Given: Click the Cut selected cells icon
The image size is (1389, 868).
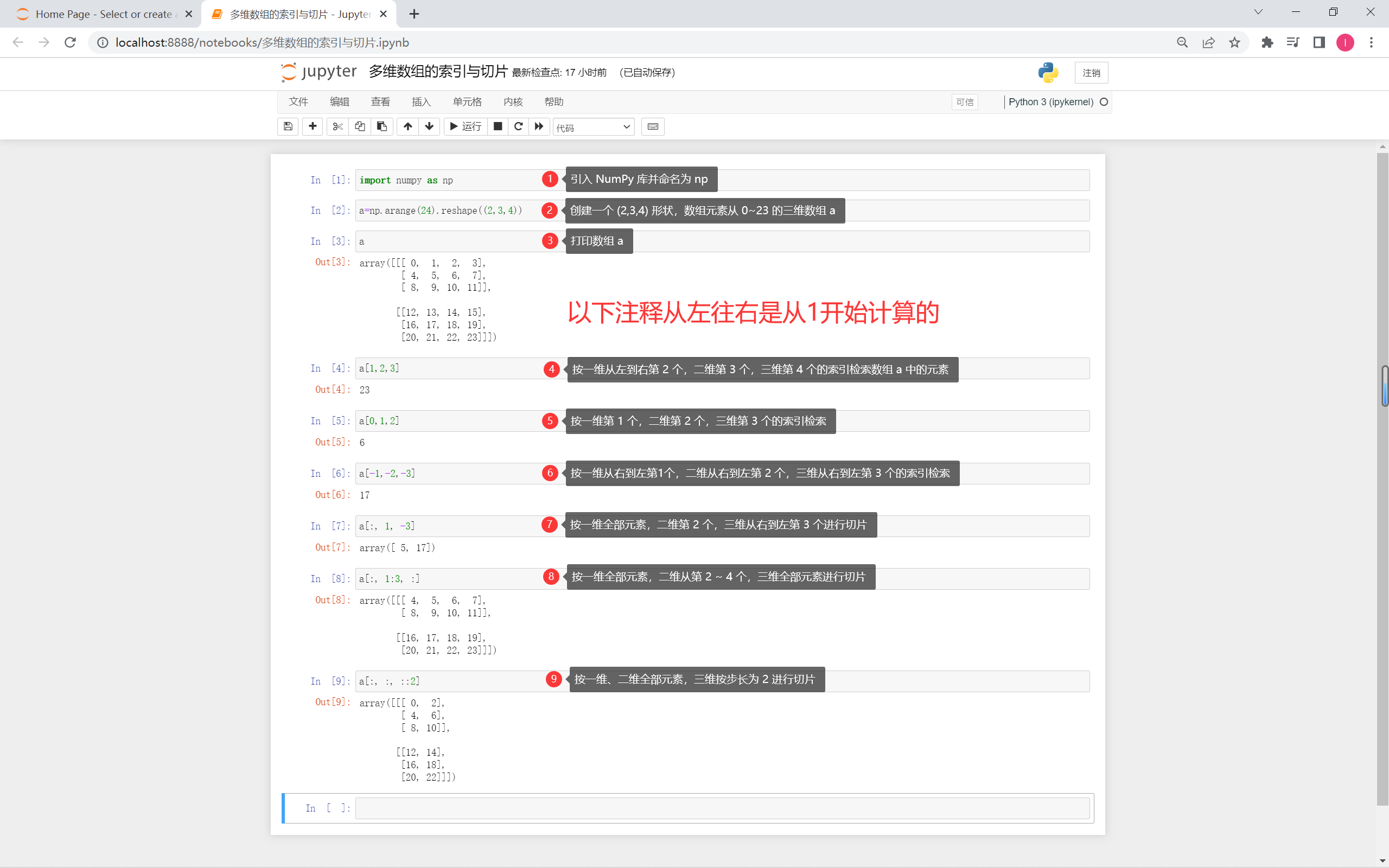Looking at the screenshot, I should point(337,126).
